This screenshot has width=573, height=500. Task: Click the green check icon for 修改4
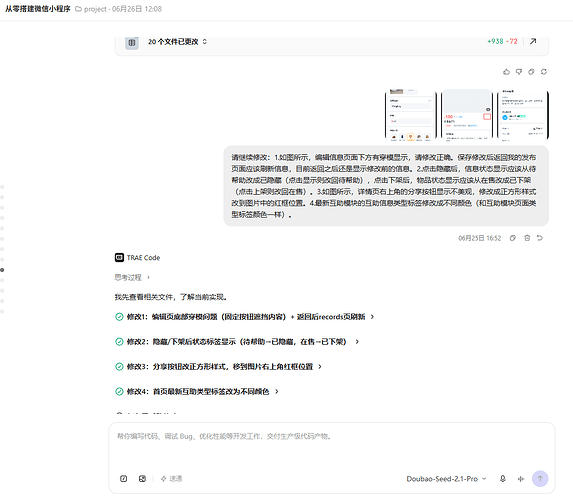click(x=119, y=391)
